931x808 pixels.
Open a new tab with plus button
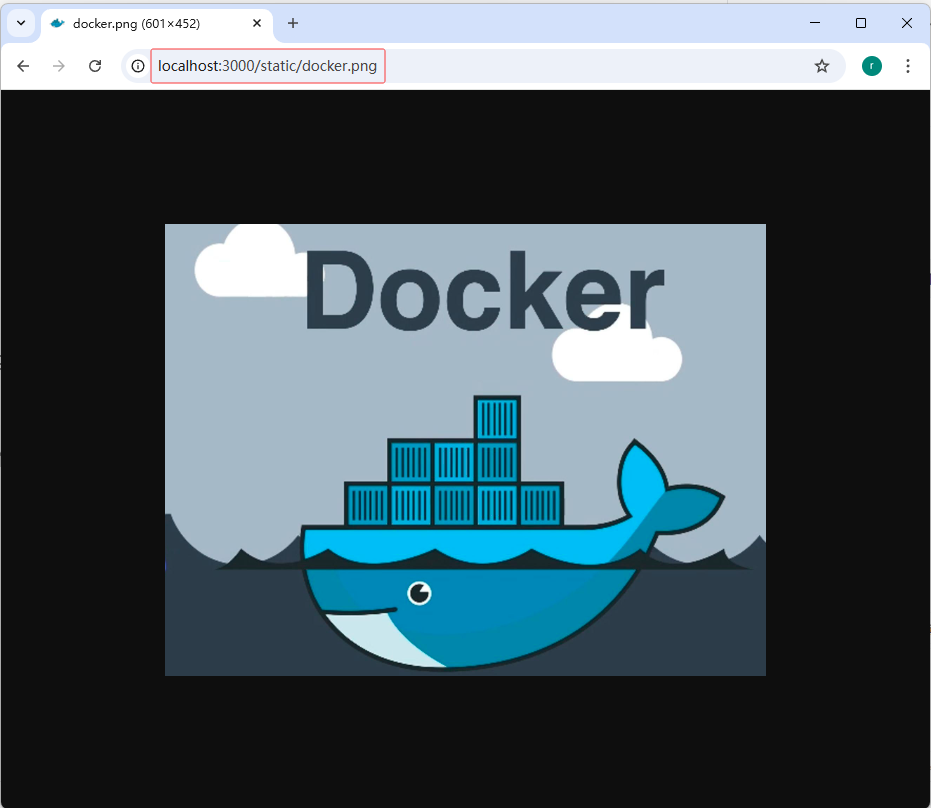(x=293, y=23)
